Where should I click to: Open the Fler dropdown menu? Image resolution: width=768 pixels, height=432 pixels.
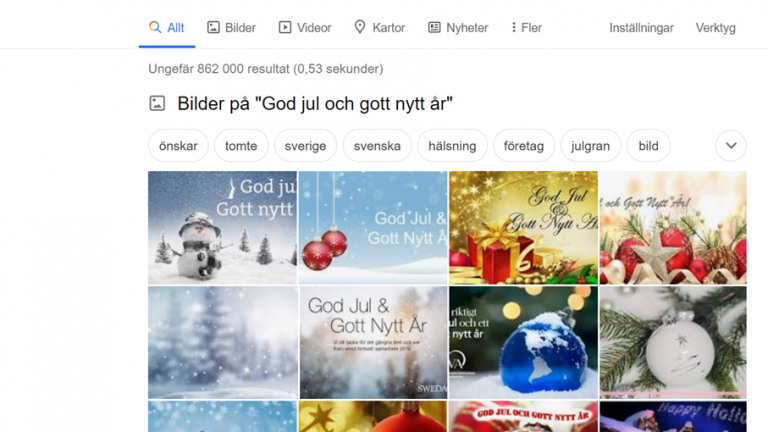[x=527, y=27]
